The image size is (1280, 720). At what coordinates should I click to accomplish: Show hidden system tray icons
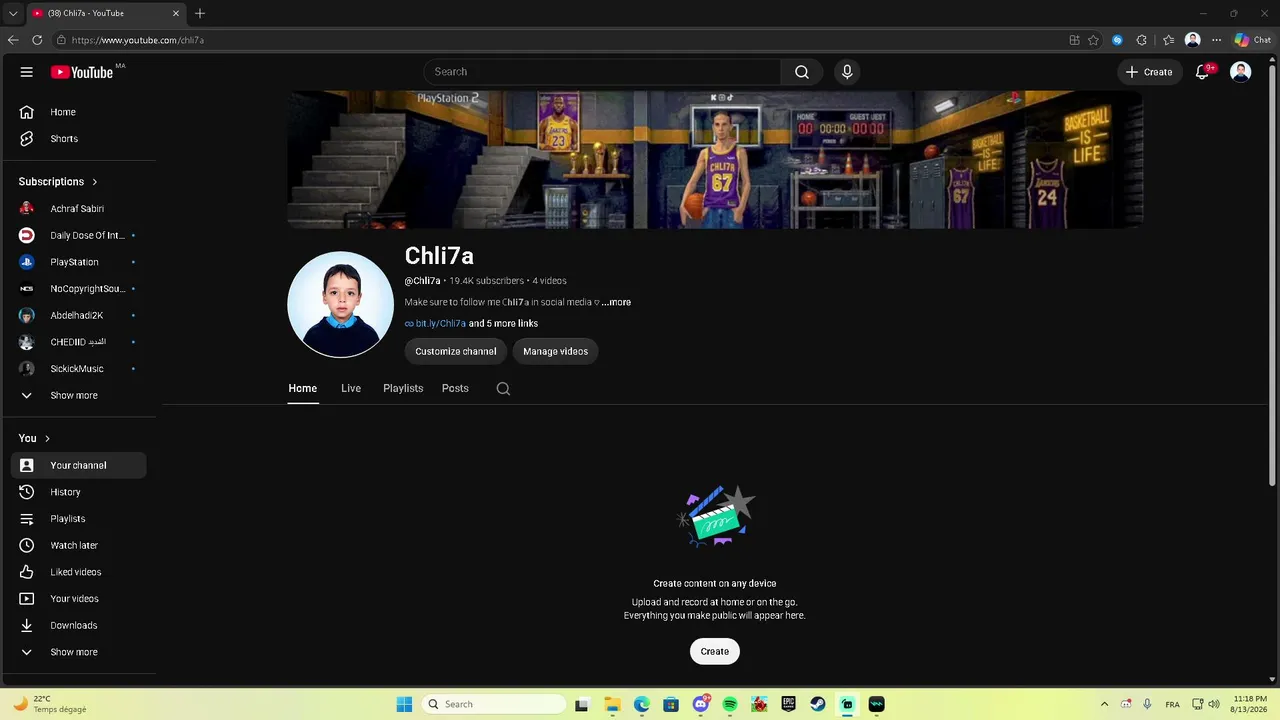[x=1104, y=704]
